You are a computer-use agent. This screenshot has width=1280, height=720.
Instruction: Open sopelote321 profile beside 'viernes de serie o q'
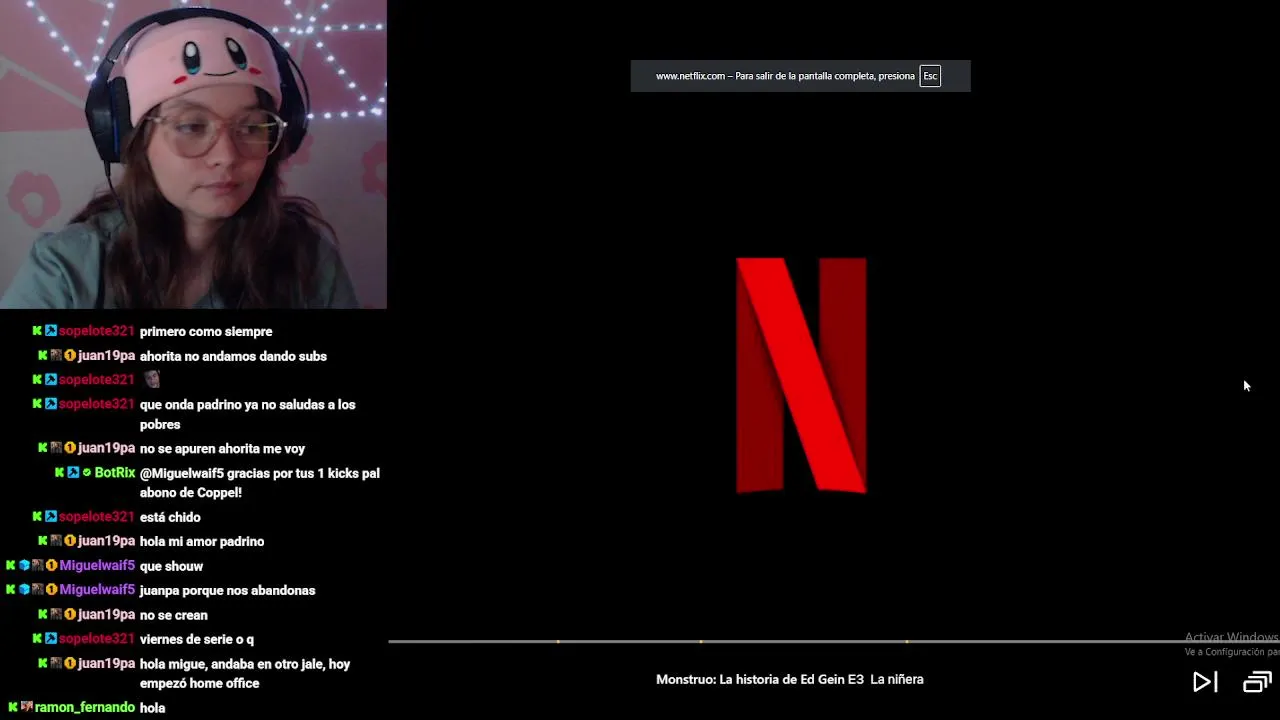(x=96, y=639)
